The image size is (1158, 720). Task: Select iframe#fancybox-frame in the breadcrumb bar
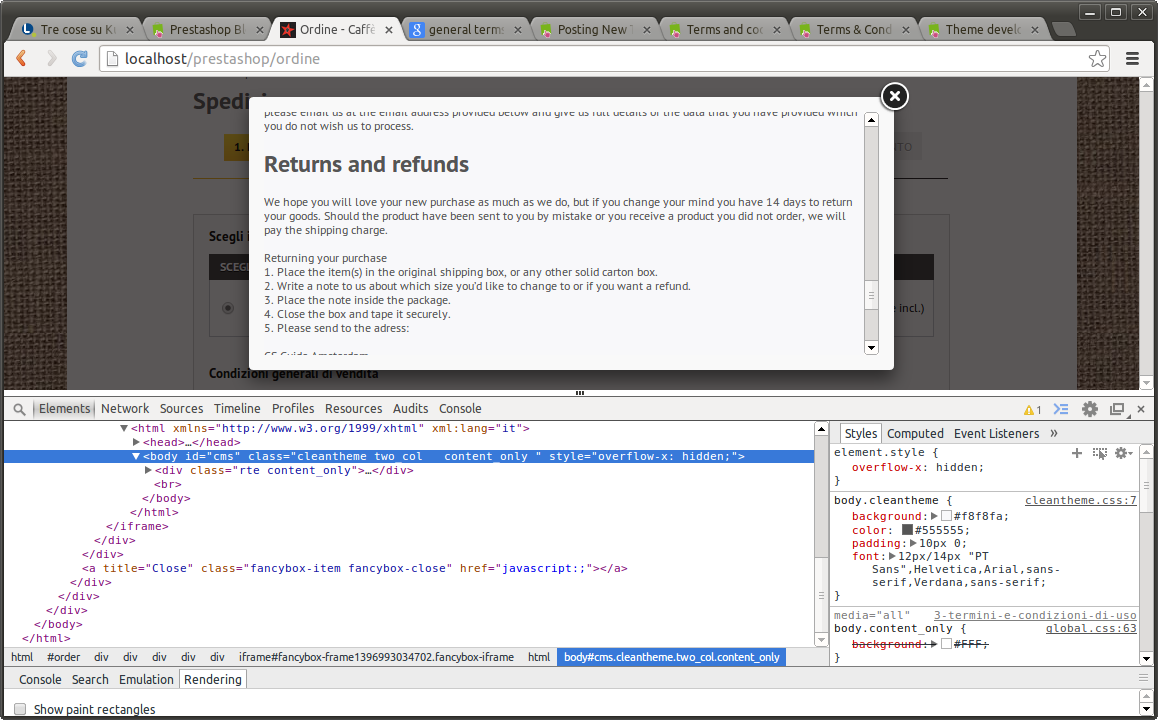click(x=376, y=657)
